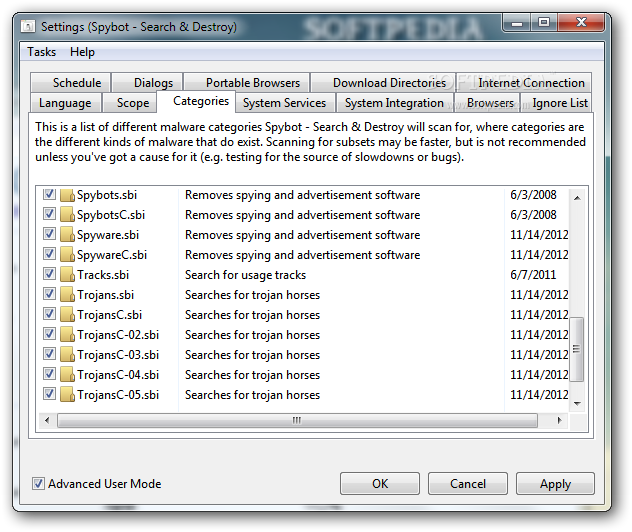Image resolution: width=632 pixels, height=532 pixels.
Task: Click the folder icon next to TrojansC.sbi
Action: pos(67,315)
